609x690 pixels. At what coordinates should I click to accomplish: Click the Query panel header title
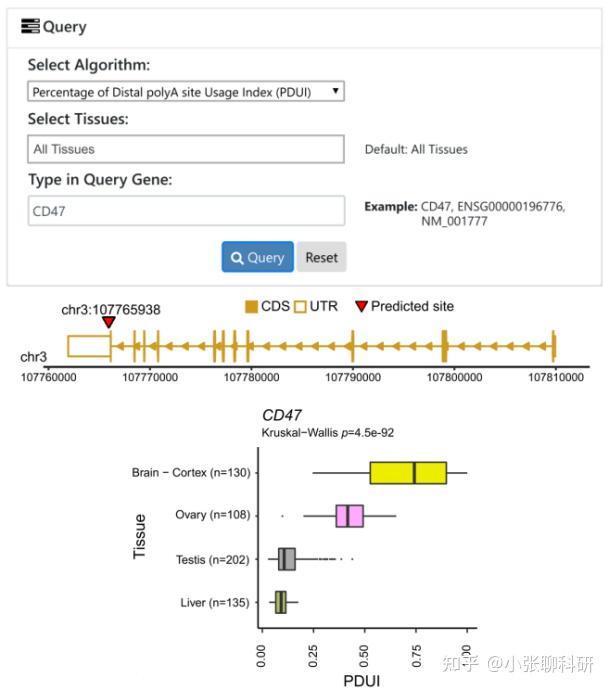pyautogui.click(x=65, y=27)
